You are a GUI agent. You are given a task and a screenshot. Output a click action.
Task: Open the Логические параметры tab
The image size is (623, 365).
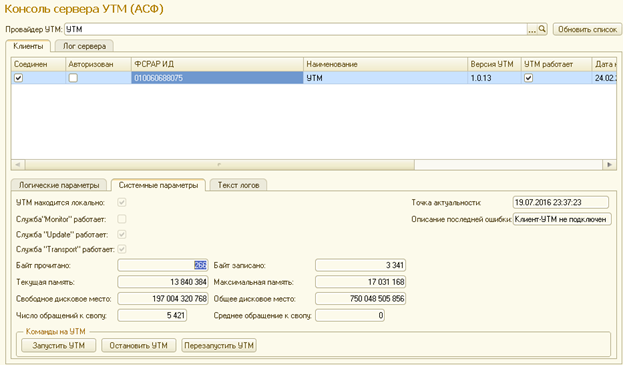point(59,185)
